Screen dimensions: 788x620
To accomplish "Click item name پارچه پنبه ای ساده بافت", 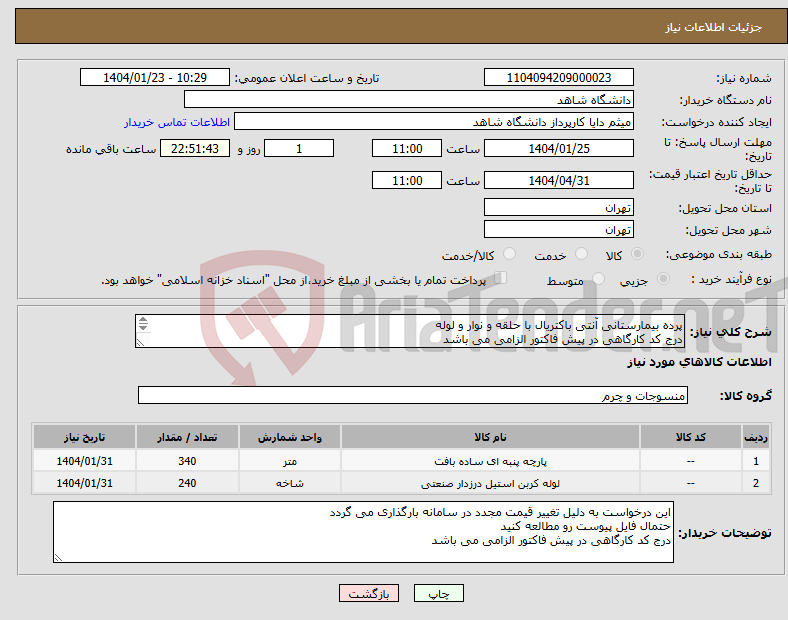I will pyautogui.click(x=490, y=461).
